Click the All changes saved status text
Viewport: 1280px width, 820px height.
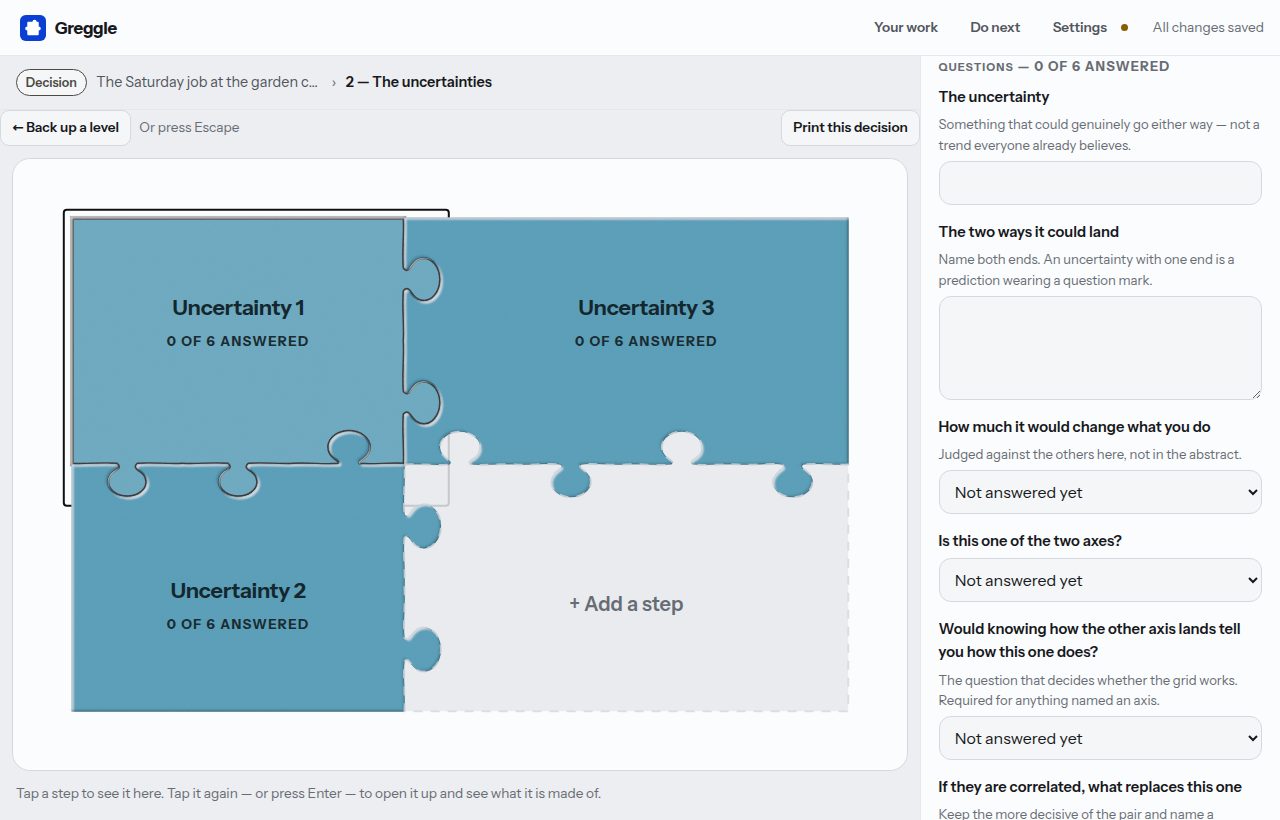(x=1208, y=28)
